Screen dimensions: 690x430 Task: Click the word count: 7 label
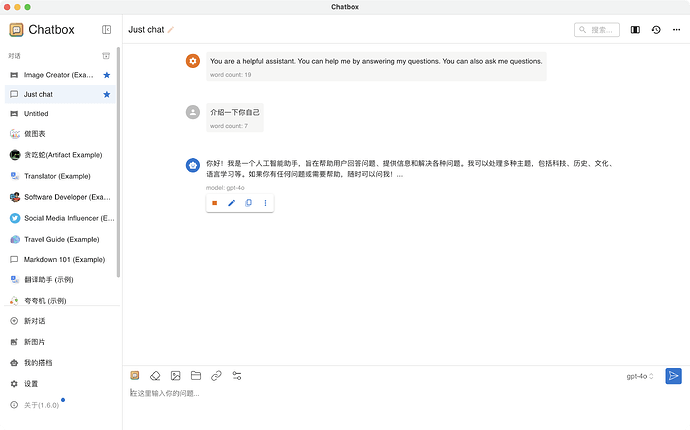[229, 126]
